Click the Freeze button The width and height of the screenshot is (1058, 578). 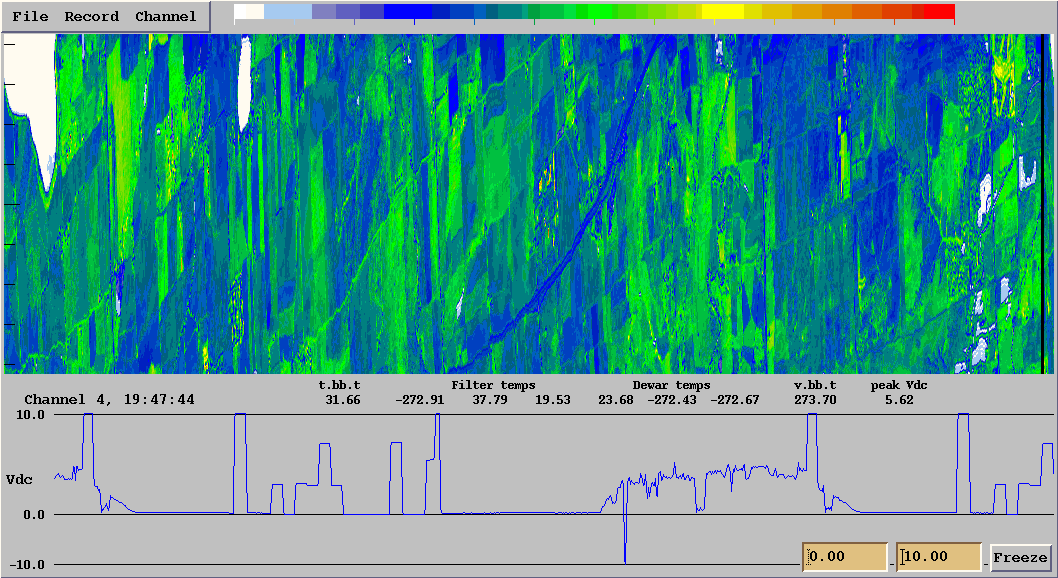(x=1020, y=557)
